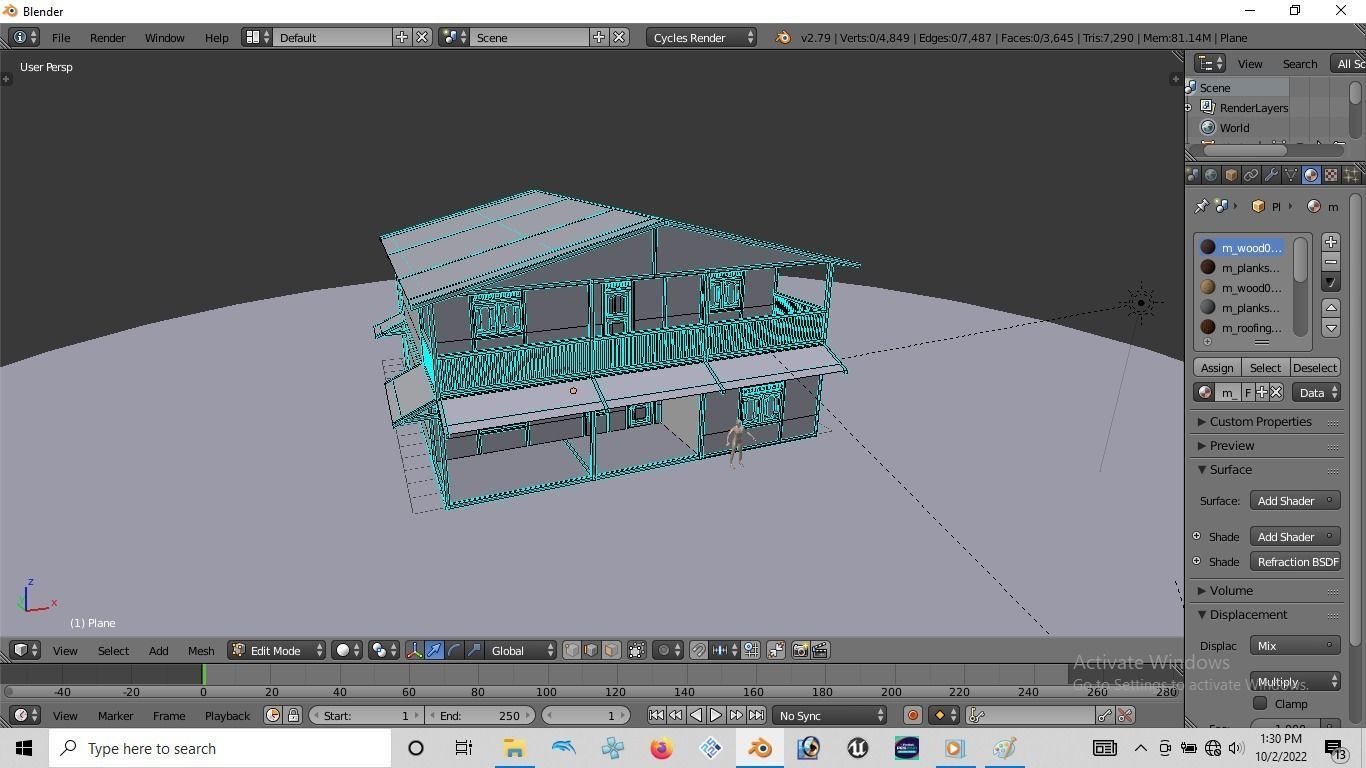The height and width of the screenshot is (768, 1366).
Task: Open the Cycles Render engine dropdown
Action: pyautogui.click(x=702, y=37)
